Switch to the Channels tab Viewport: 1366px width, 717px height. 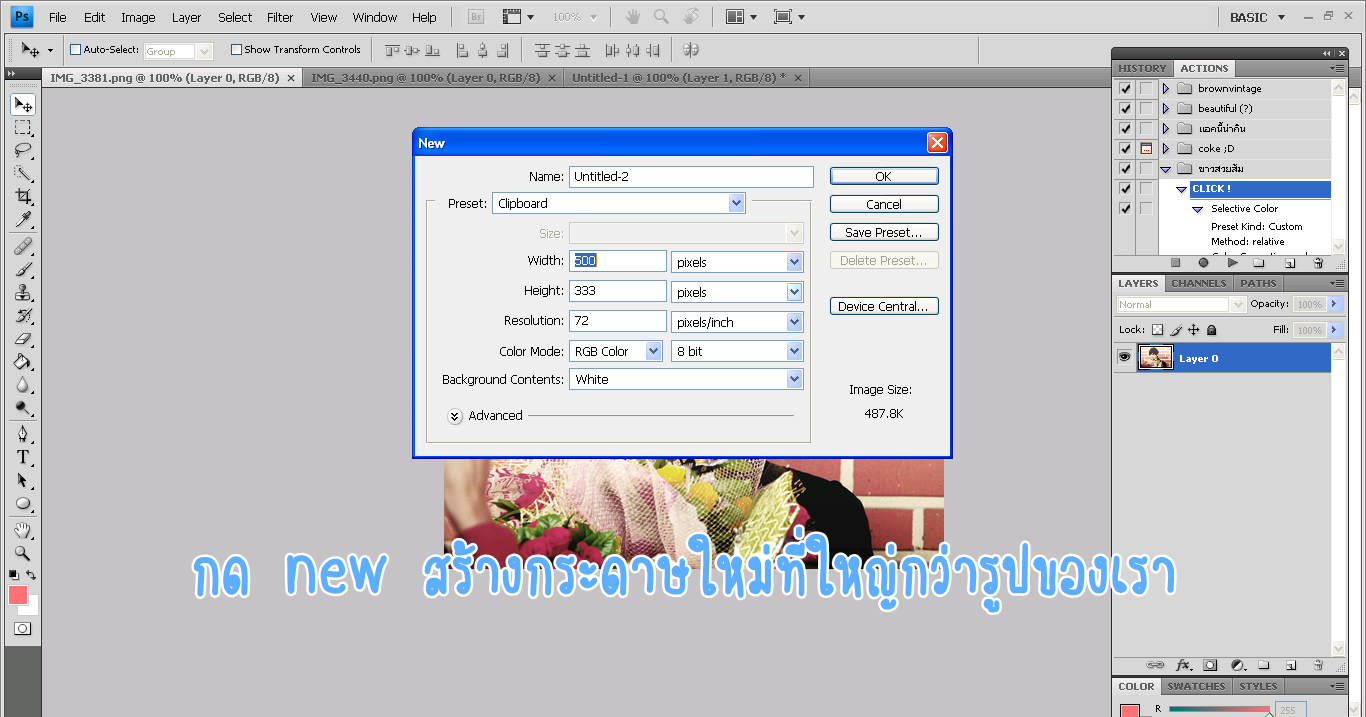pos(1198,283)
